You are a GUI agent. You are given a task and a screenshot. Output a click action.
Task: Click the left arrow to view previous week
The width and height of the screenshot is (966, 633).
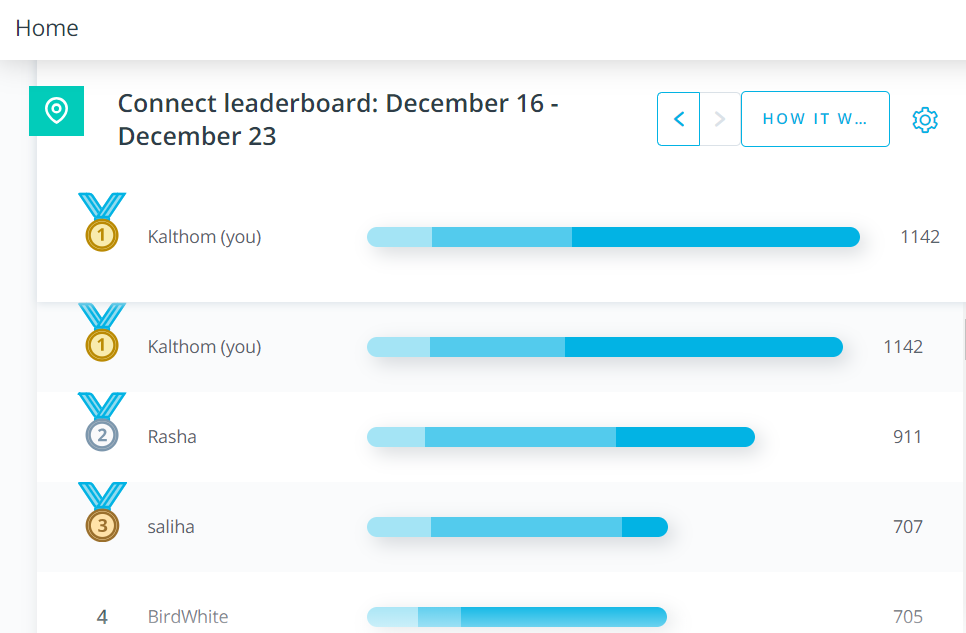point(678,119)
